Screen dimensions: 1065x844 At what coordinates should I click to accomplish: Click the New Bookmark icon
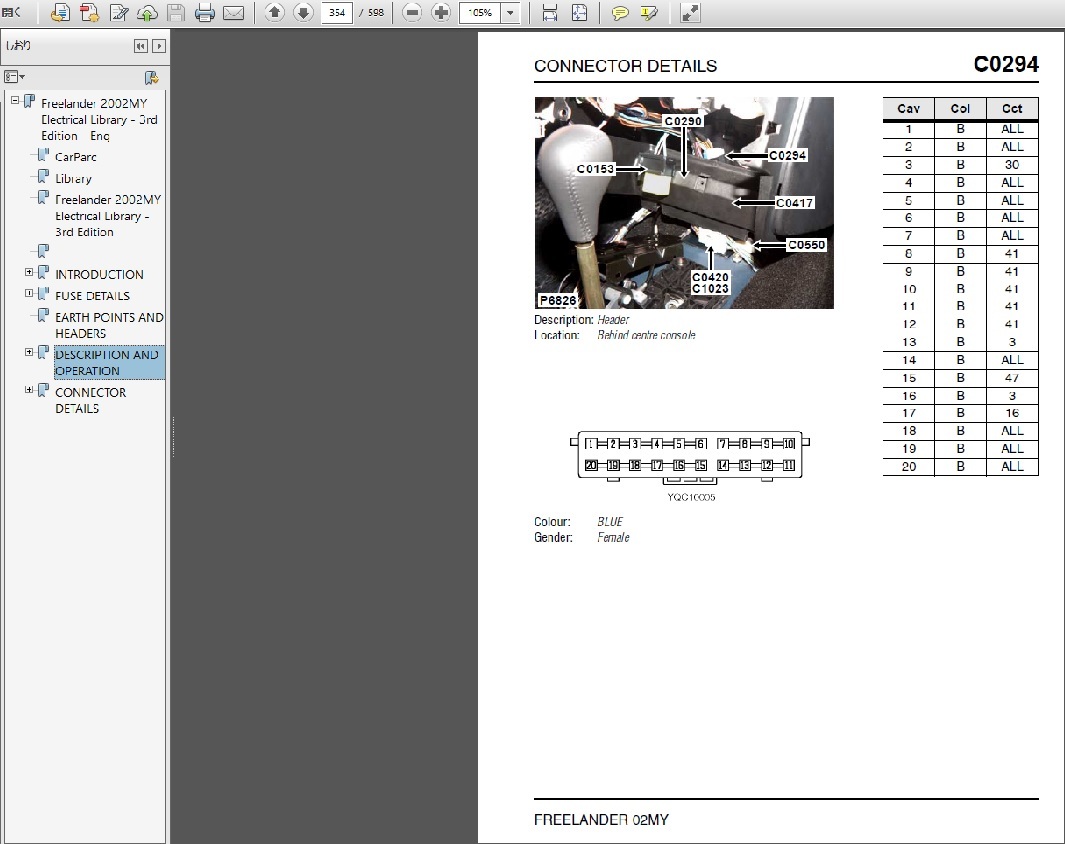click(x=151, y=77)
